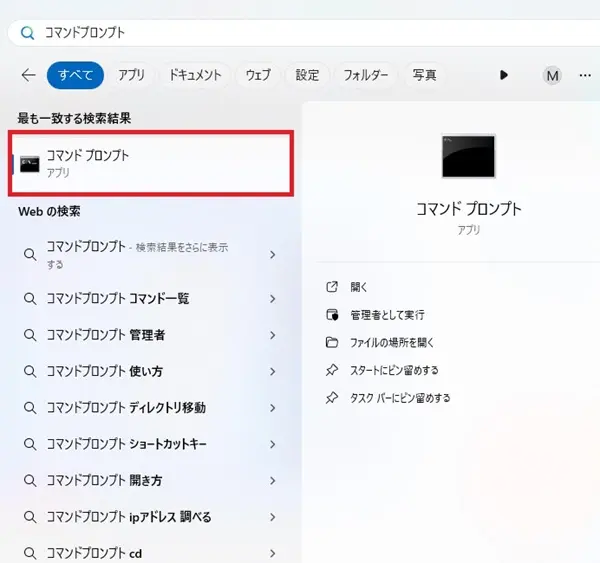Select コマンドプロンプト ディレクトリ移動 web suggestion
The width and height of the screenshot is (600, 563).
(x=126, y=408)
